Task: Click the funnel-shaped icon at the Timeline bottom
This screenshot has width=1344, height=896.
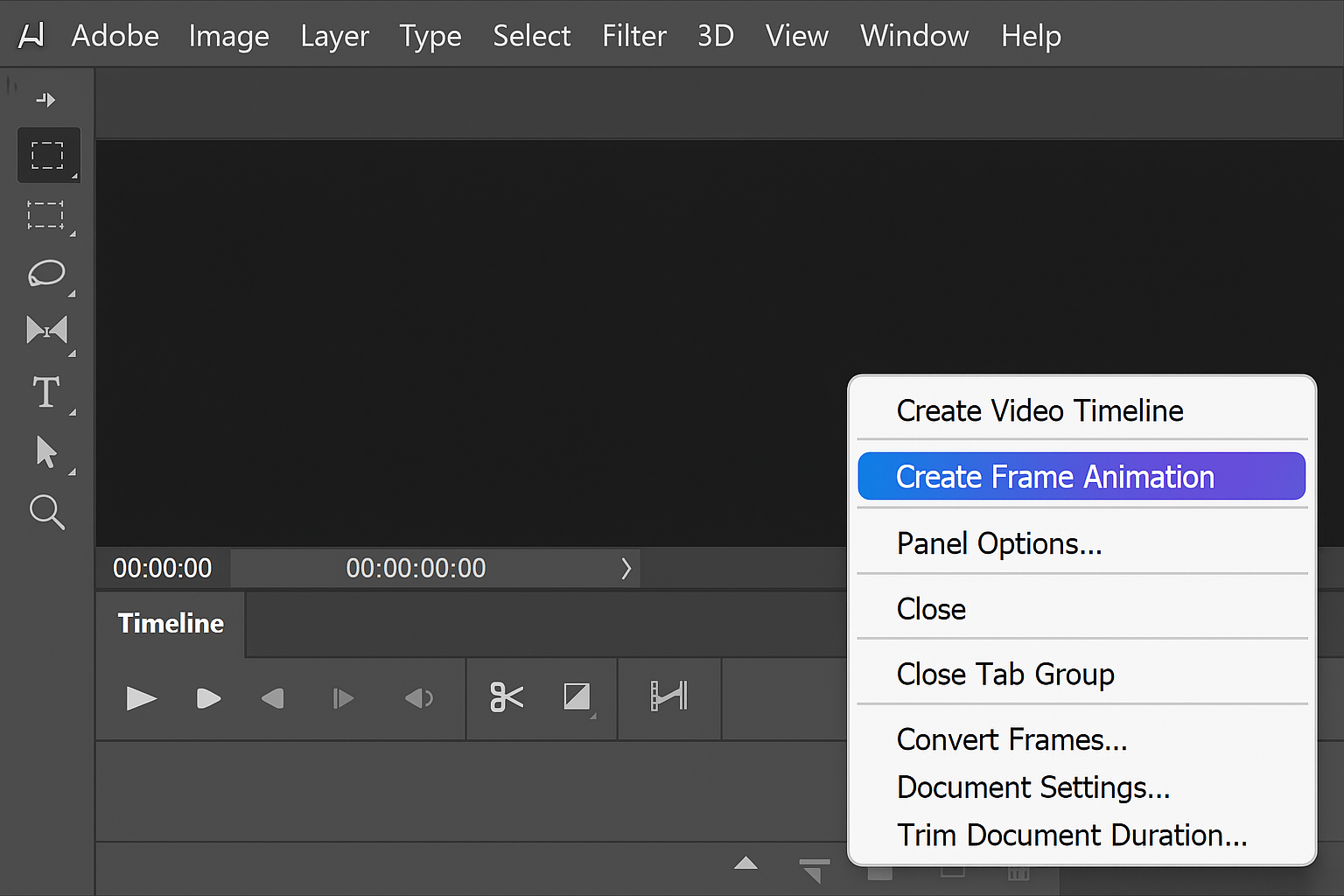Action: tap(815, 870)
